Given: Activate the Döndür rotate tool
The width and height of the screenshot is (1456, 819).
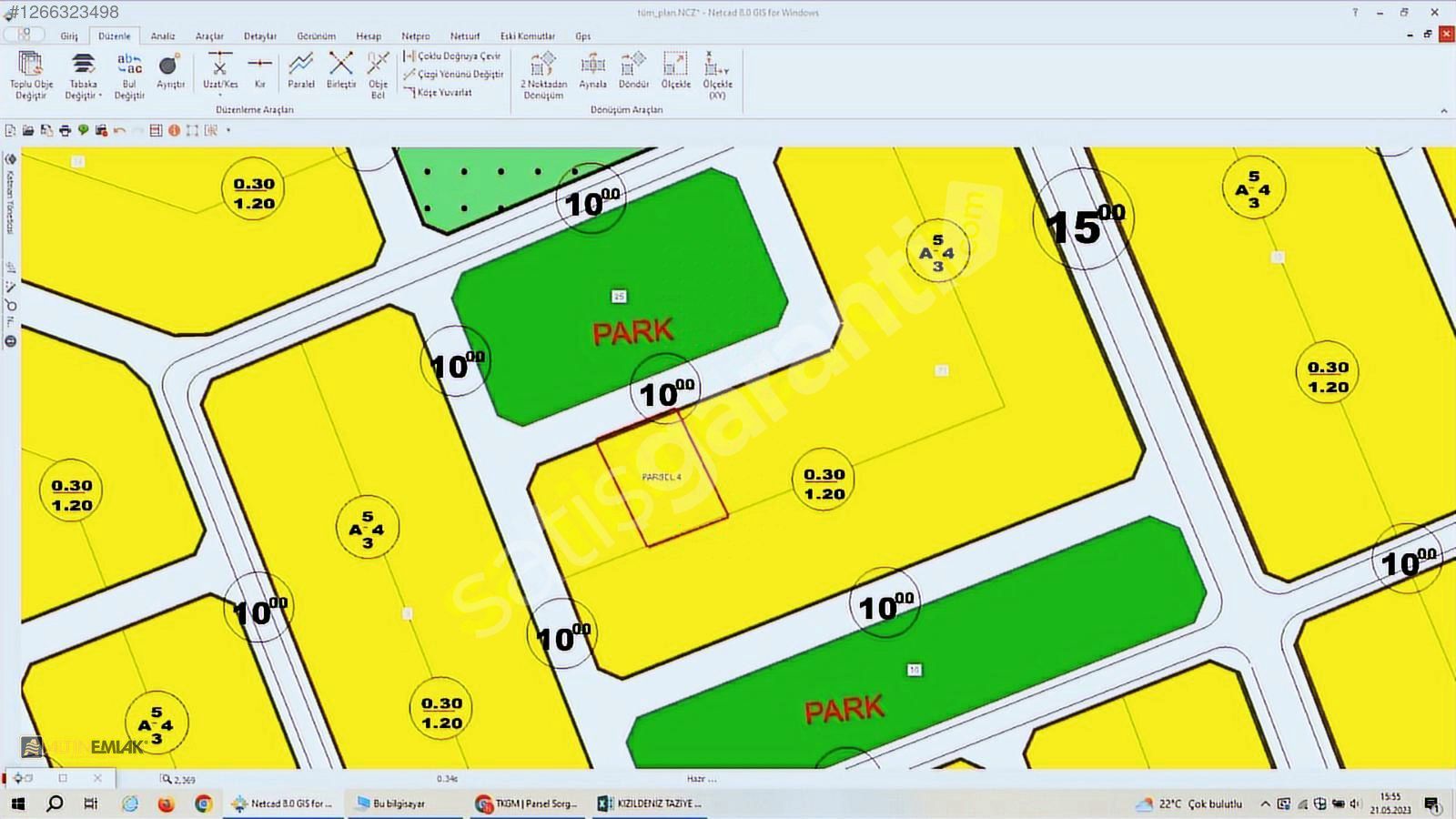Looking at the screenshot, I should click(x=633, y=71).
